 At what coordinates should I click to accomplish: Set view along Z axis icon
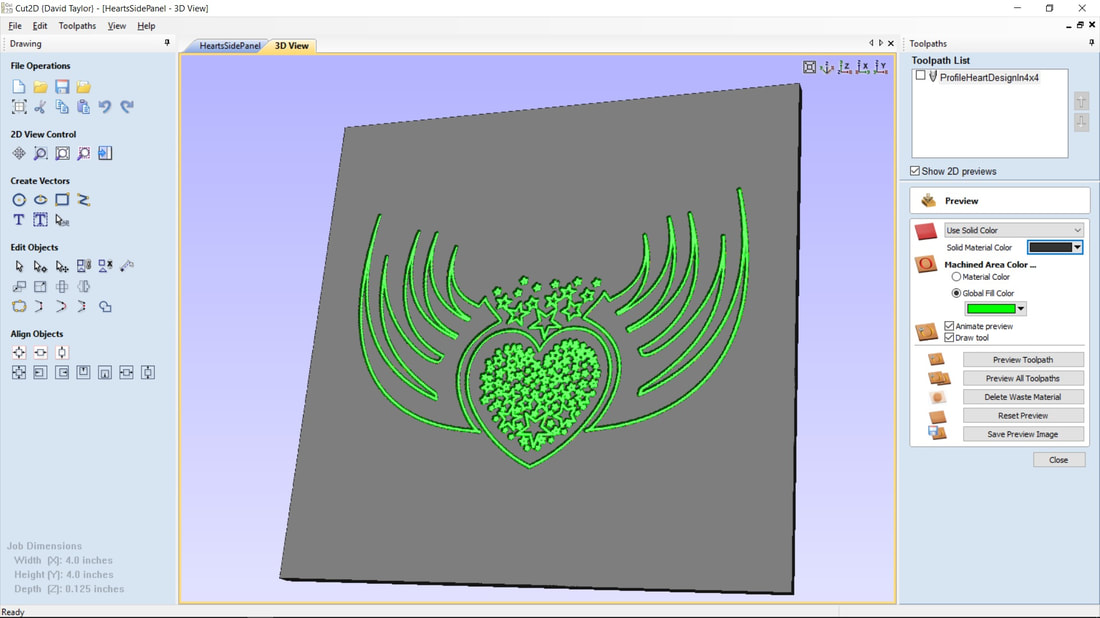point(845,67)
